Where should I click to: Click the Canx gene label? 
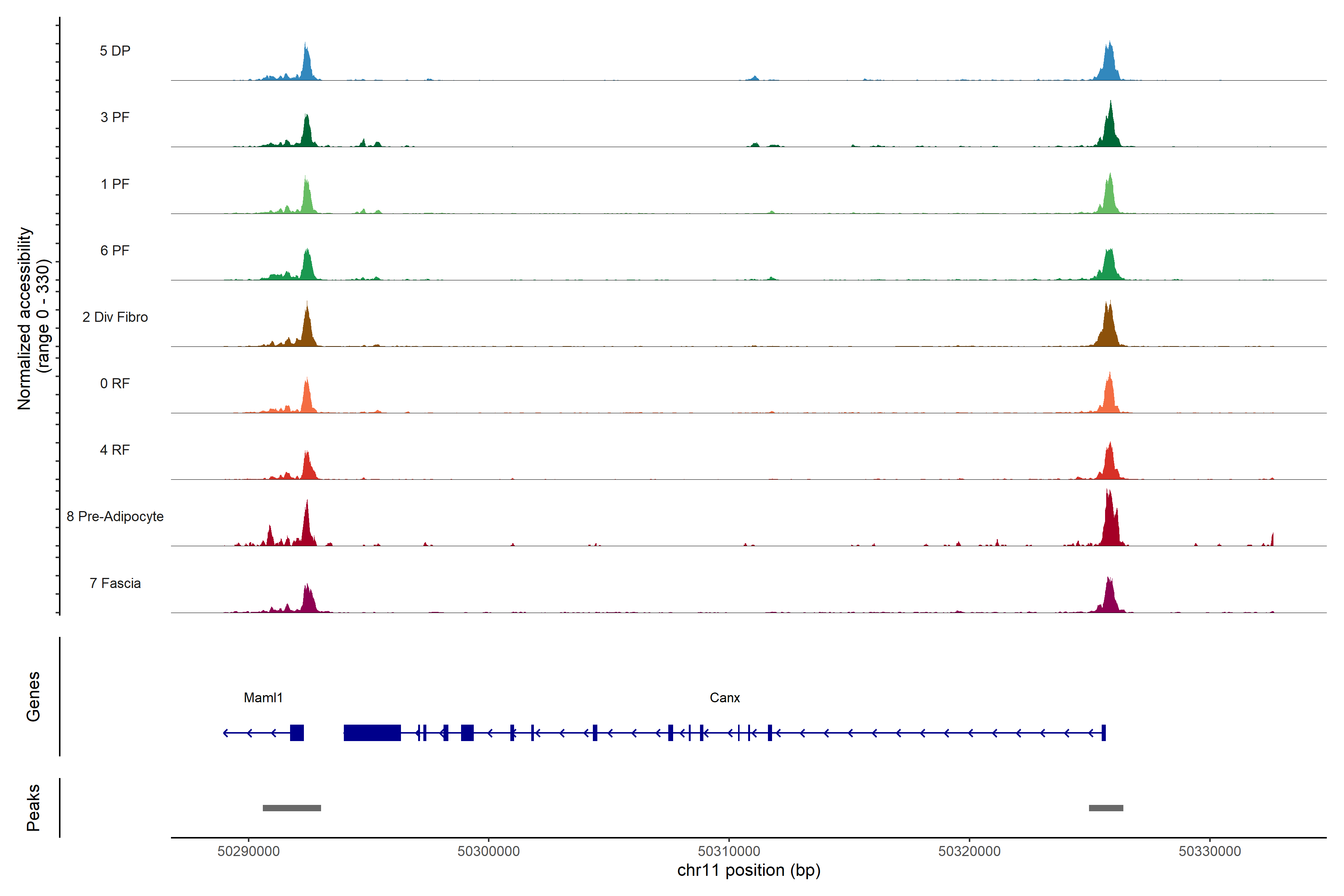click(x=725, y=698)
